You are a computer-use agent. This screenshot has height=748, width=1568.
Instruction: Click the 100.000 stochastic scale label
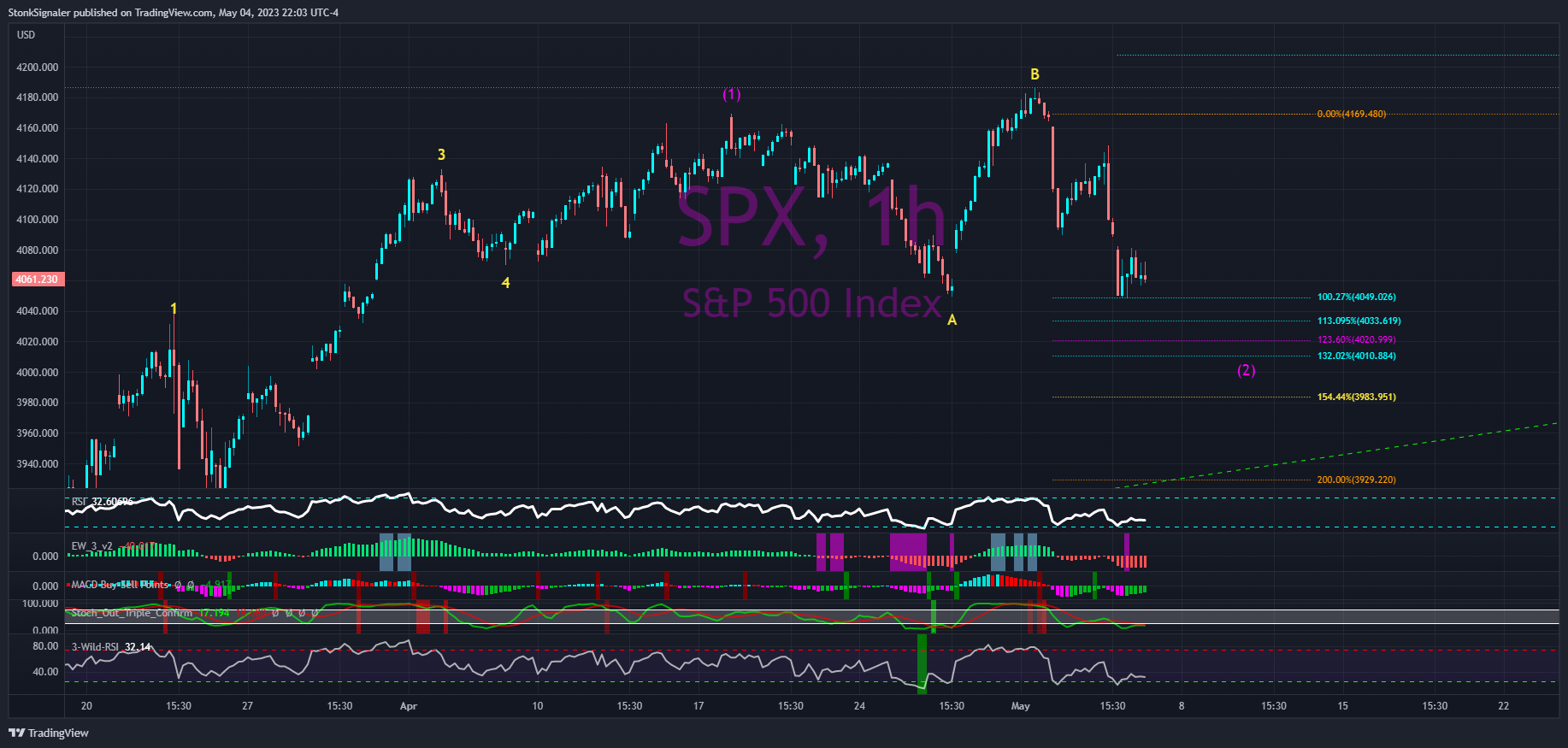(x=40, y=604)
